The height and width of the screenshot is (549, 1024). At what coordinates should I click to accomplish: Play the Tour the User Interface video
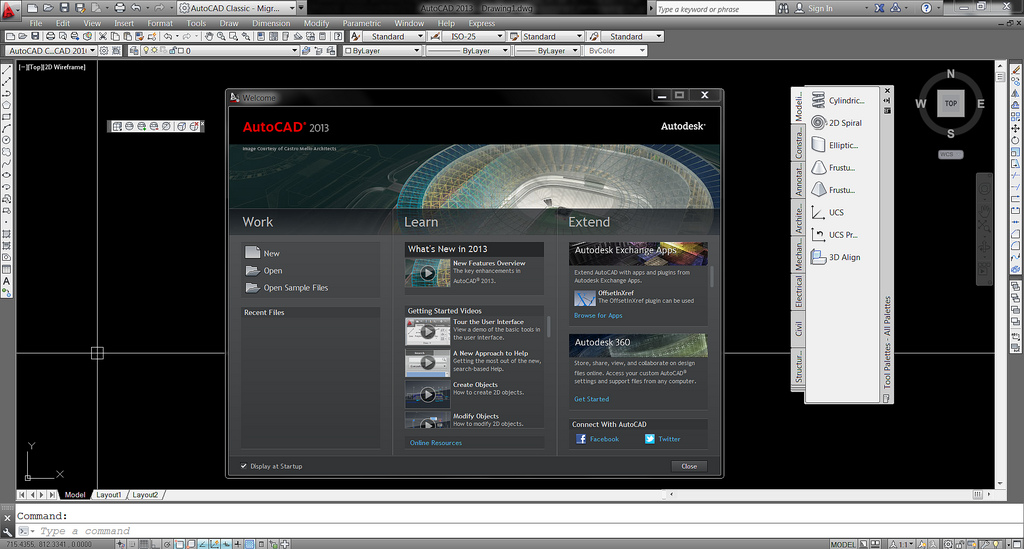point(427,332)
